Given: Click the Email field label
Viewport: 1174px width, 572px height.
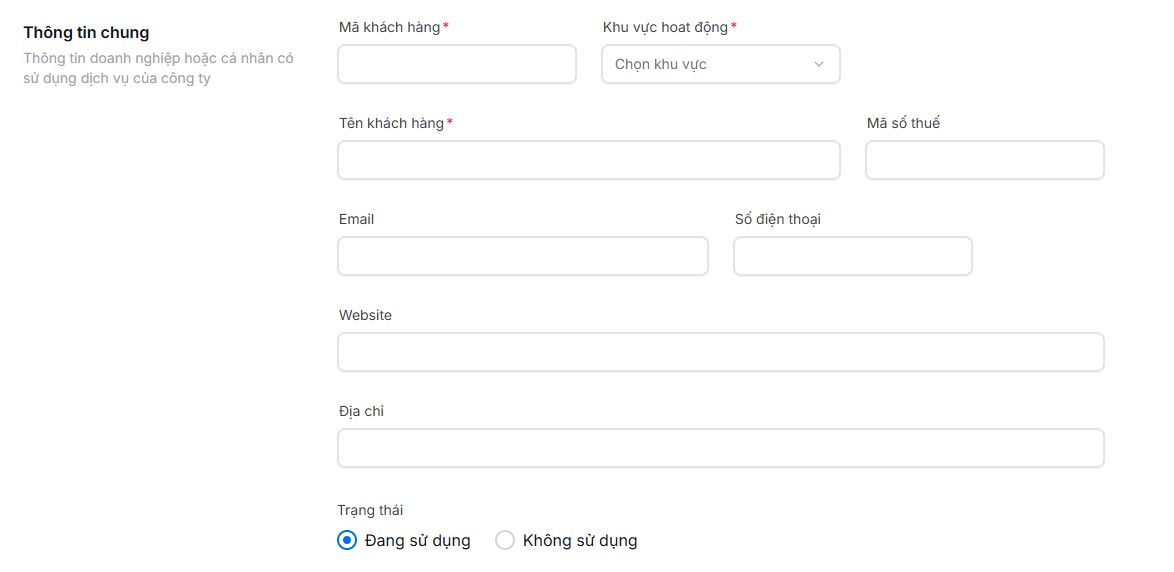Looking at the screenshot, I should [x=356, y=219].
